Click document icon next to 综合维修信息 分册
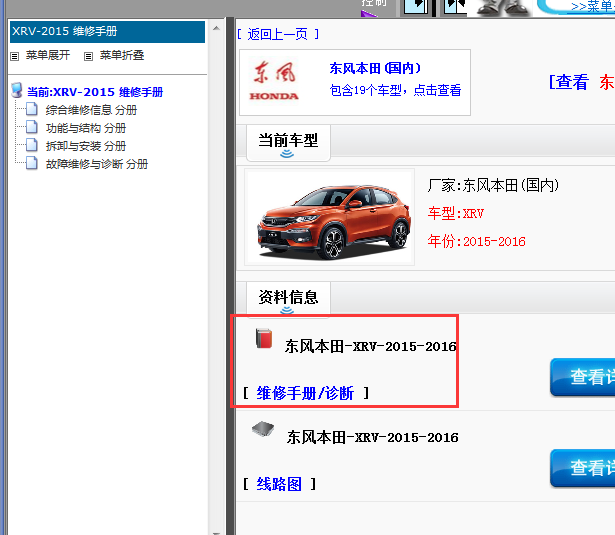Viewport: 615px width, 535px height. pyautogui.click(x=32, y=109)
